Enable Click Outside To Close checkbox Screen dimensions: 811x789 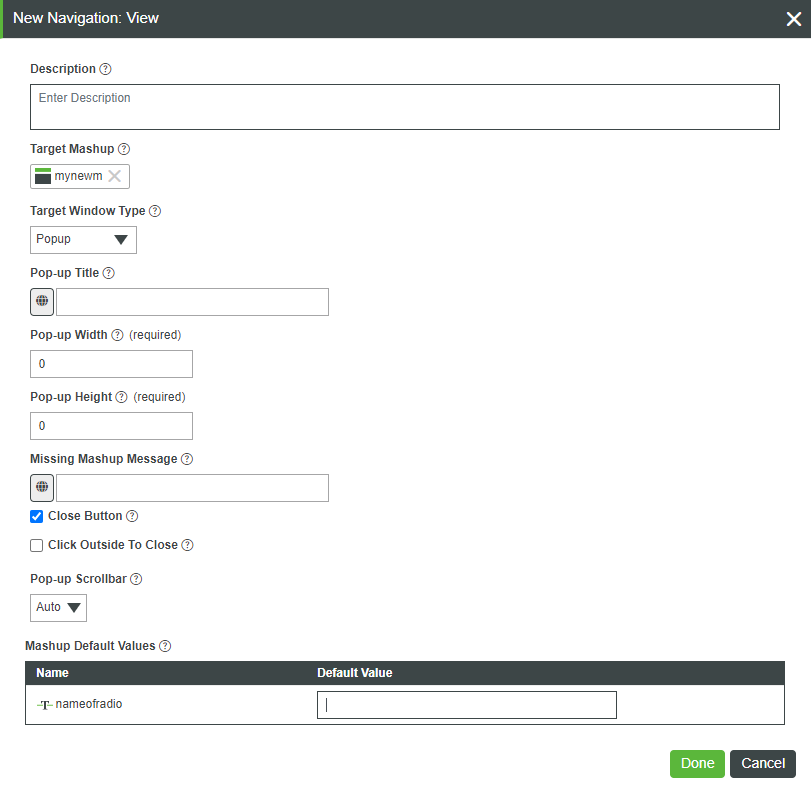coord(36,545)
